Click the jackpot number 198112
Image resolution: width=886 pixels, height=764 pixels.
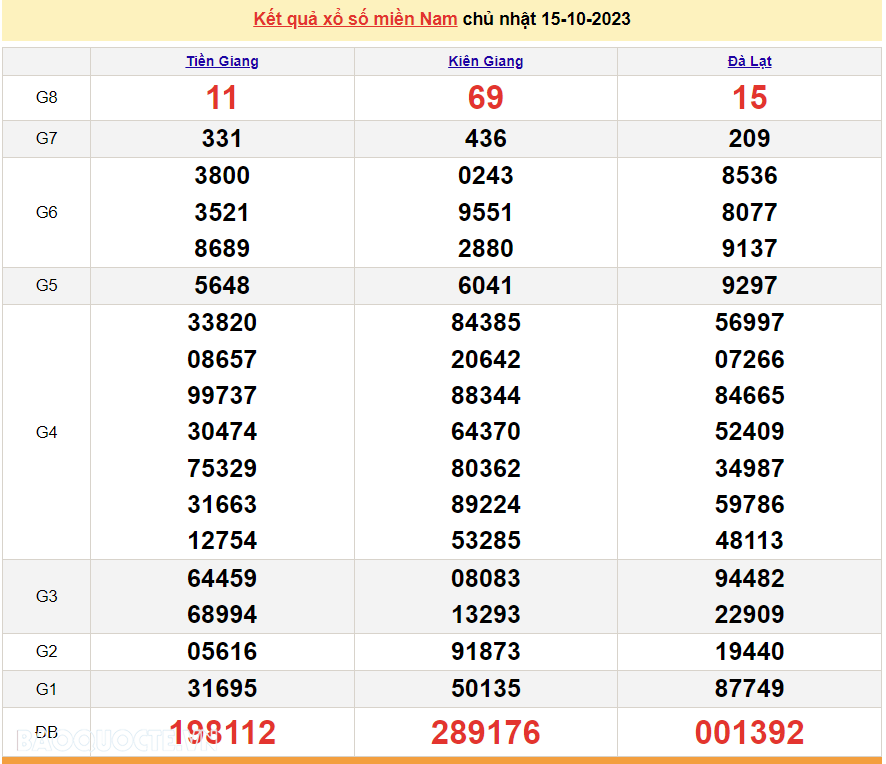[222, 731]
